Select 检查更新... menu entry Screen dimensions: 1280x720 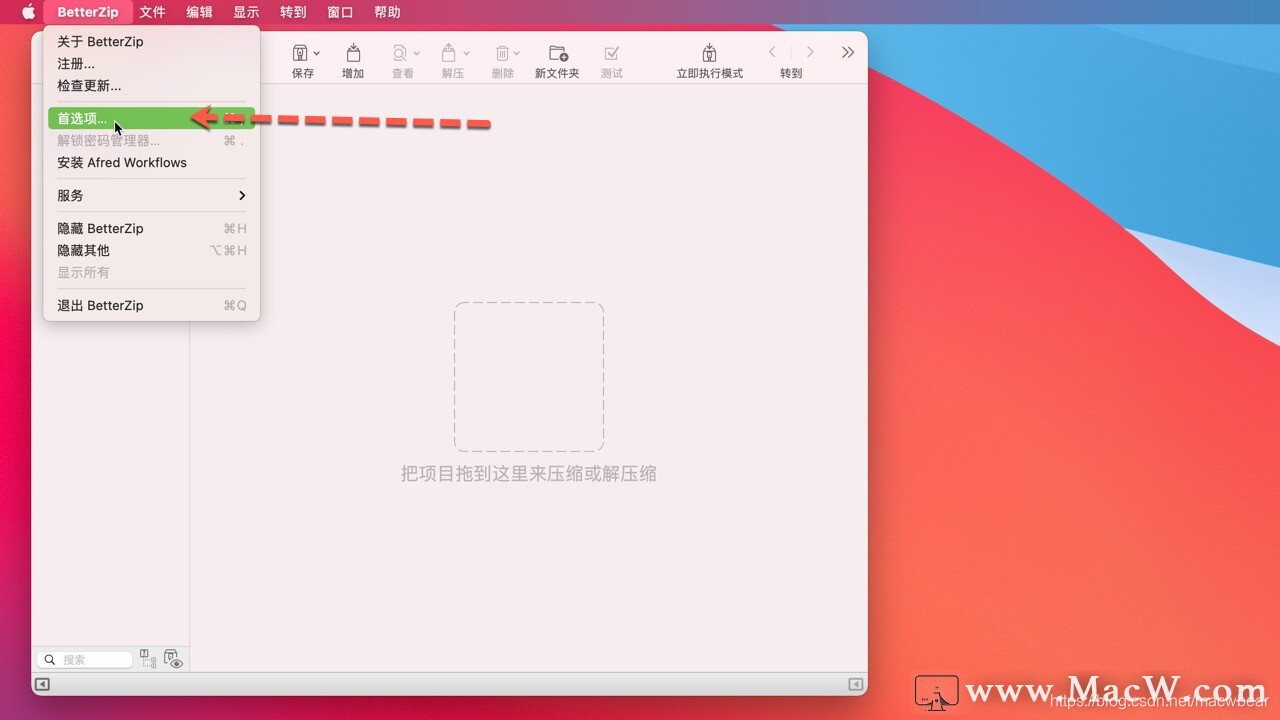(151, 86)
